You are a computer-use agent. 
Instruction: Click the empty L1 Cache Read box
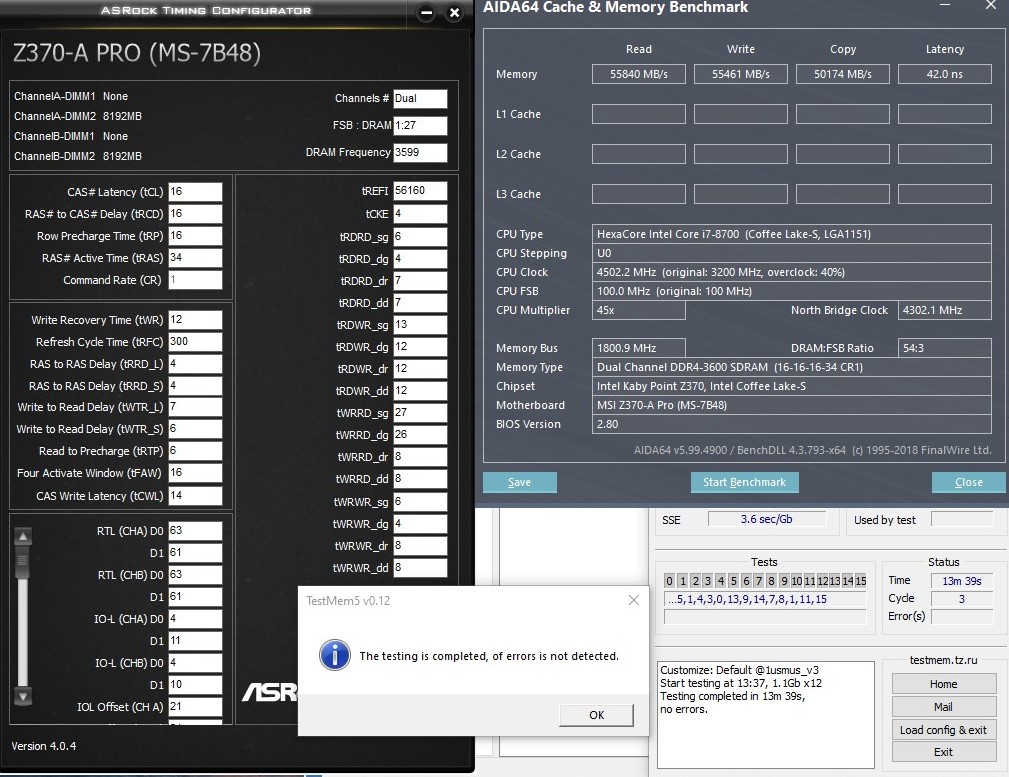click(638, 114)
